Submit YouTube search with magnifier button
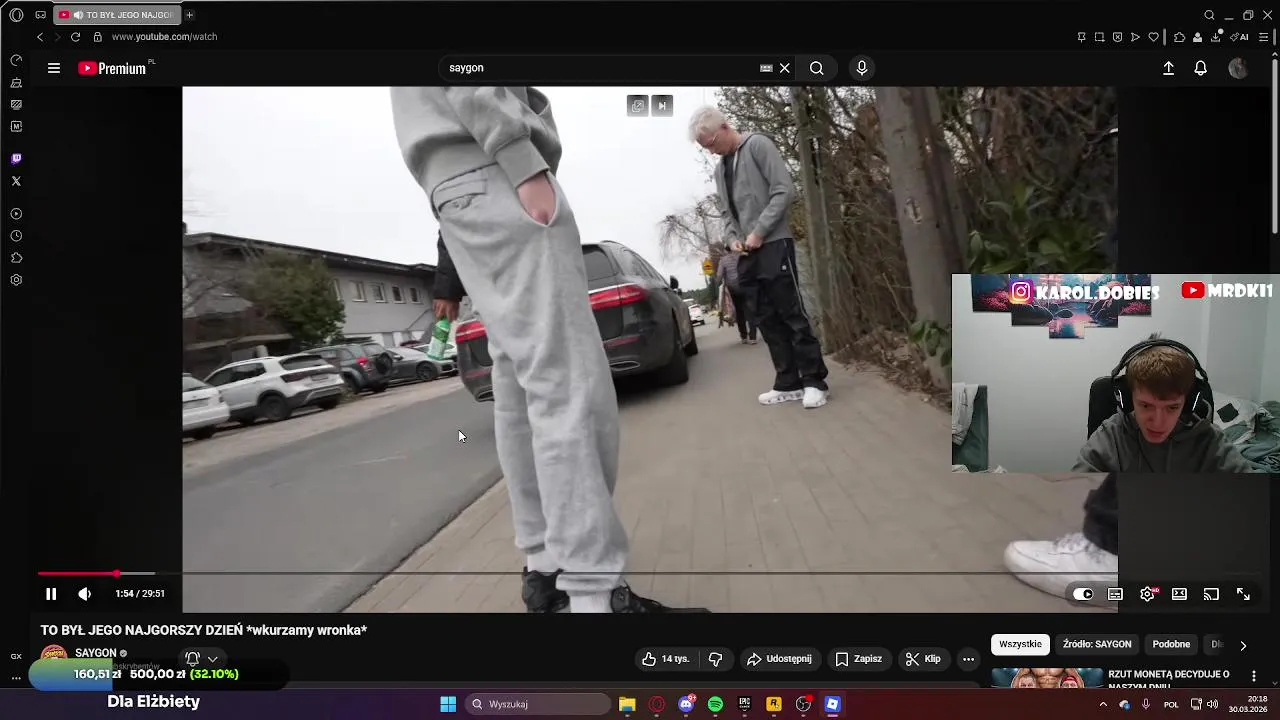 click(817, 68)
